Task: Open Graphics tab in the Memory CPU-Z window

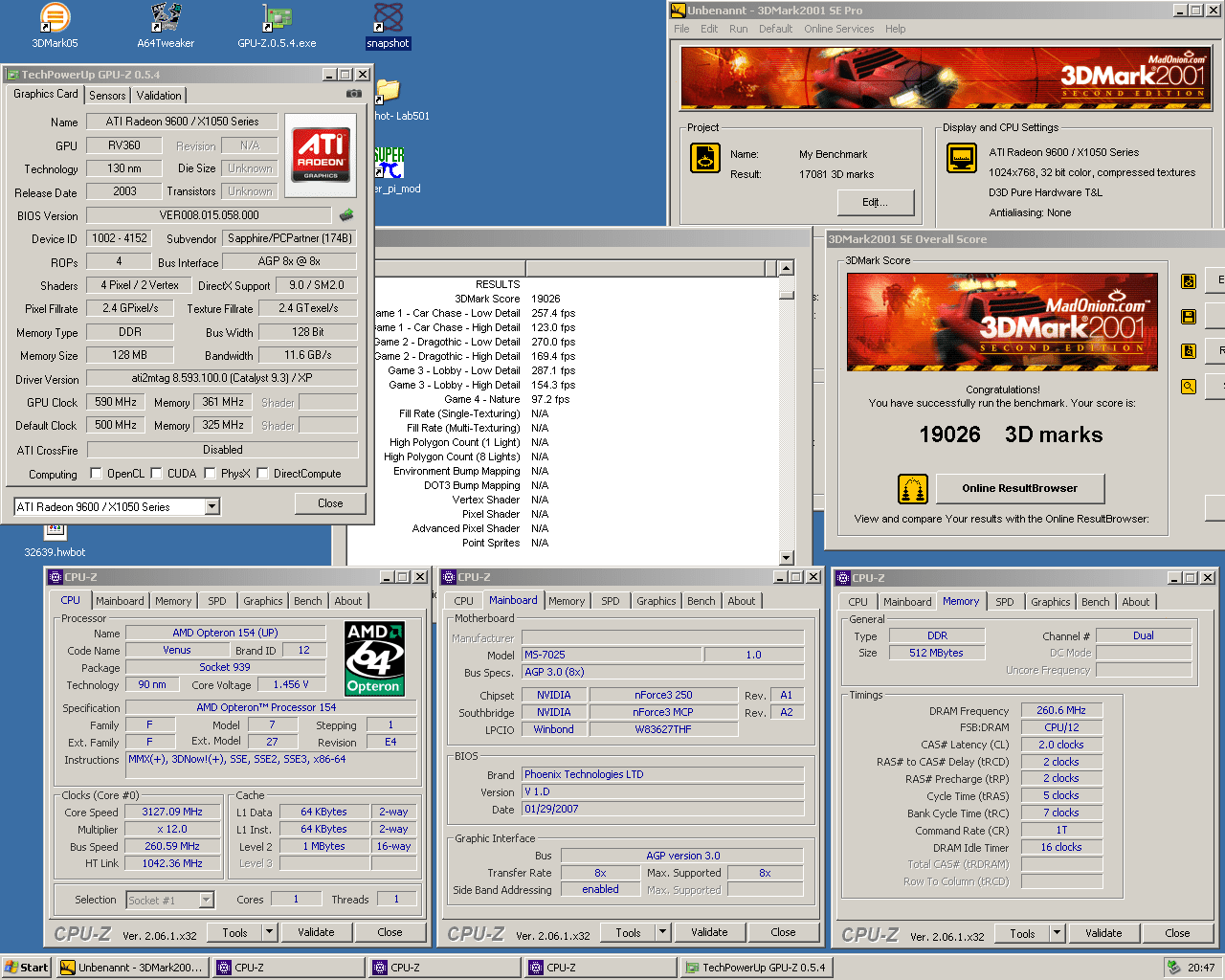Action: (x=1050, y=602)
